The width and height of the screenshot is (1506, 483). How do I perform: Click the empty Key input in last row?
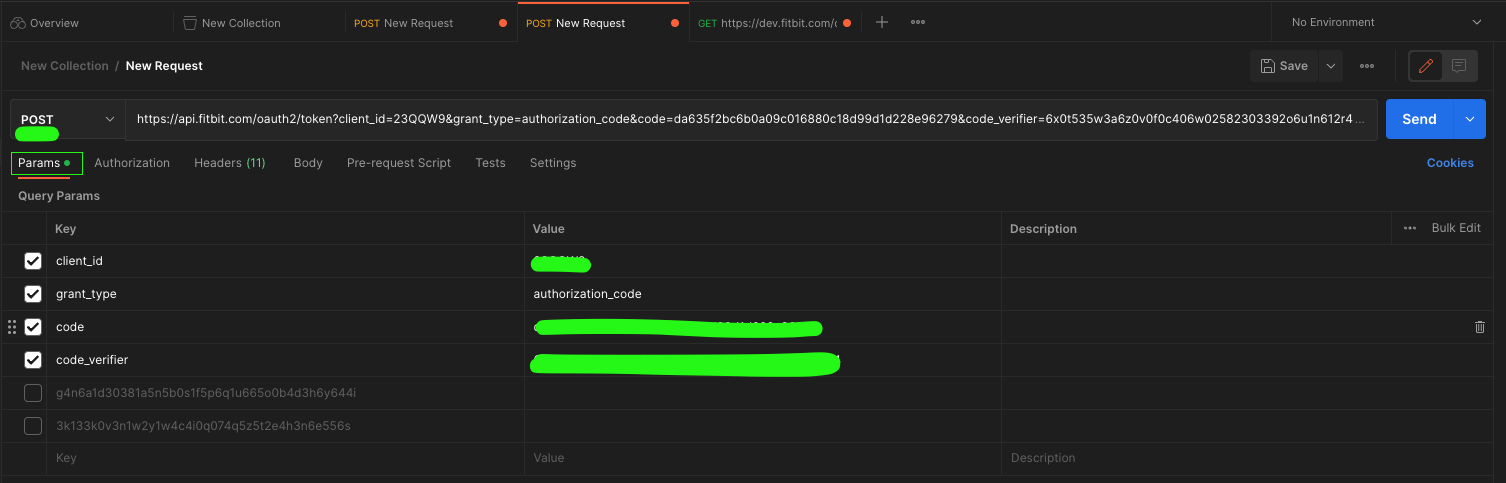click(285, 458)
